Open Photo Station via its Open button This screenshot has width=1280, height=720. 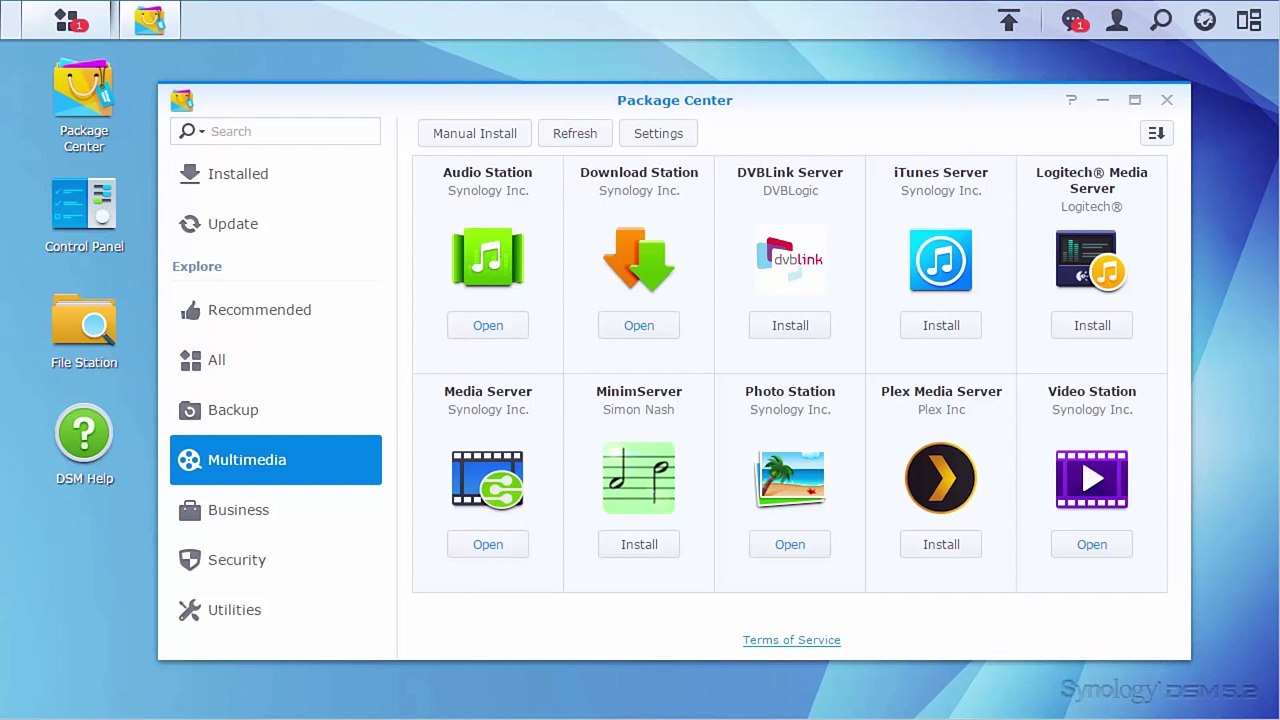(790, 544)
